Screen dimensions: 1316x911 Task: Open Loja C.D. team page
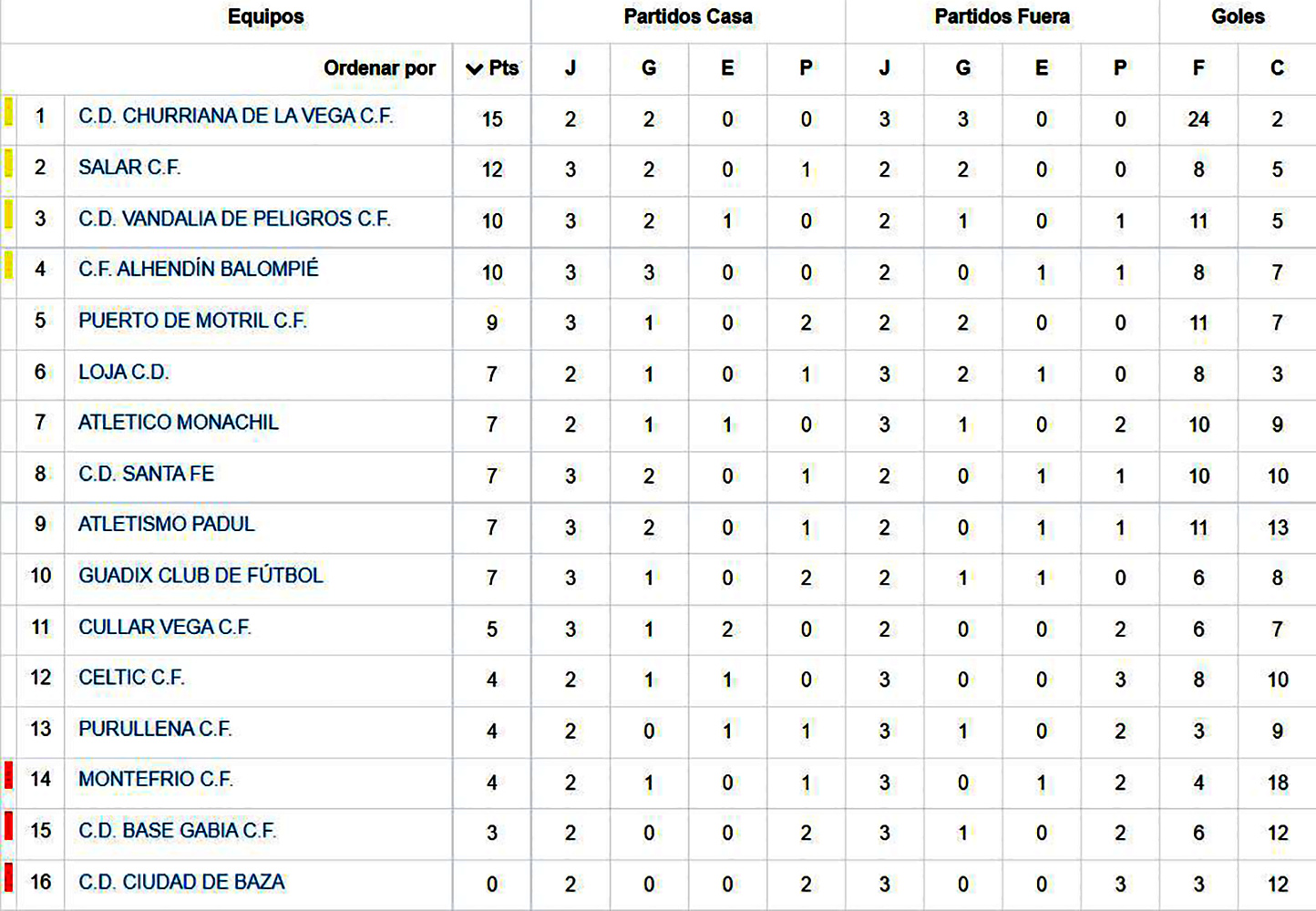[124, 372]
